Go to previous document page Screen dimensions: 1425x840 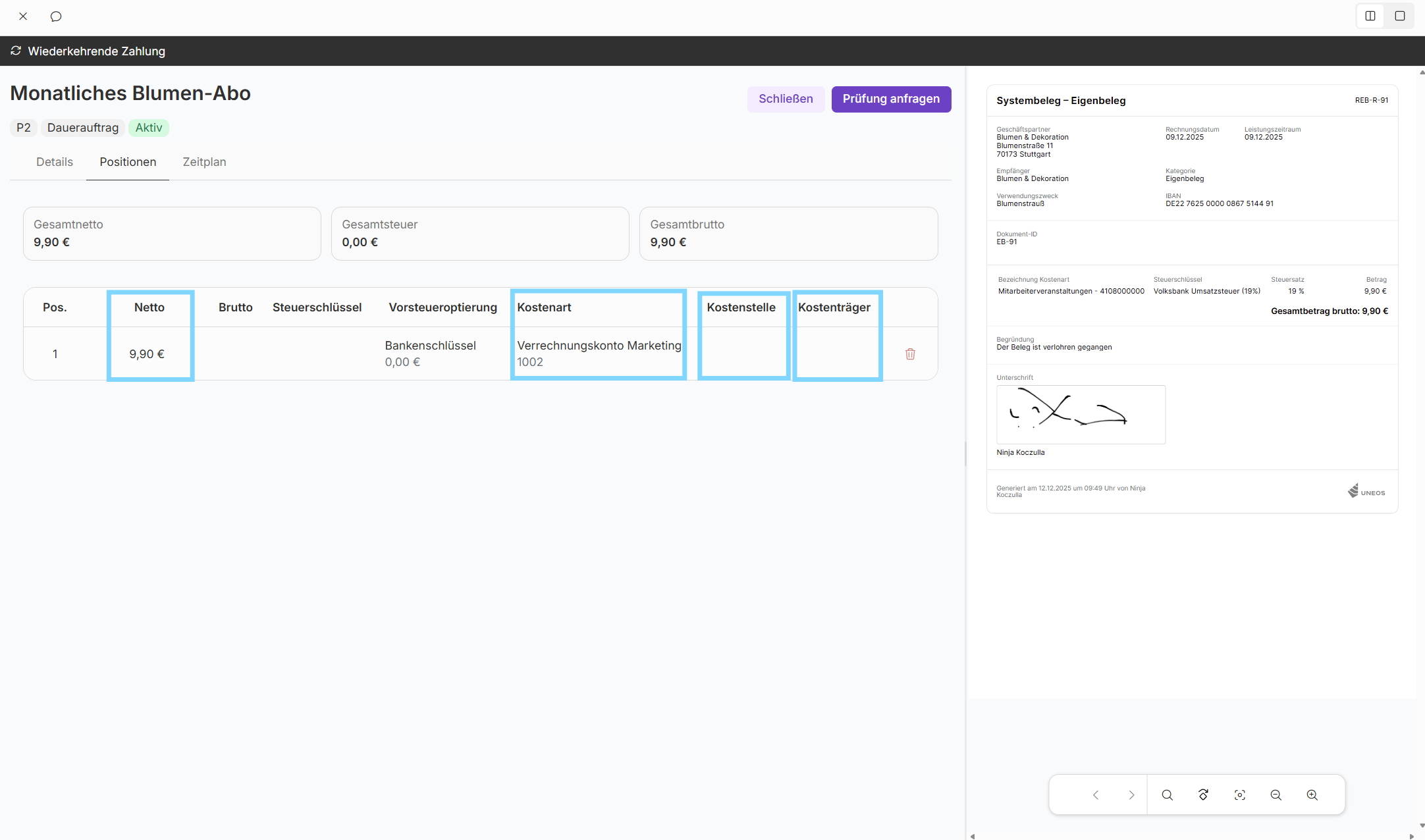(1096, 795)
